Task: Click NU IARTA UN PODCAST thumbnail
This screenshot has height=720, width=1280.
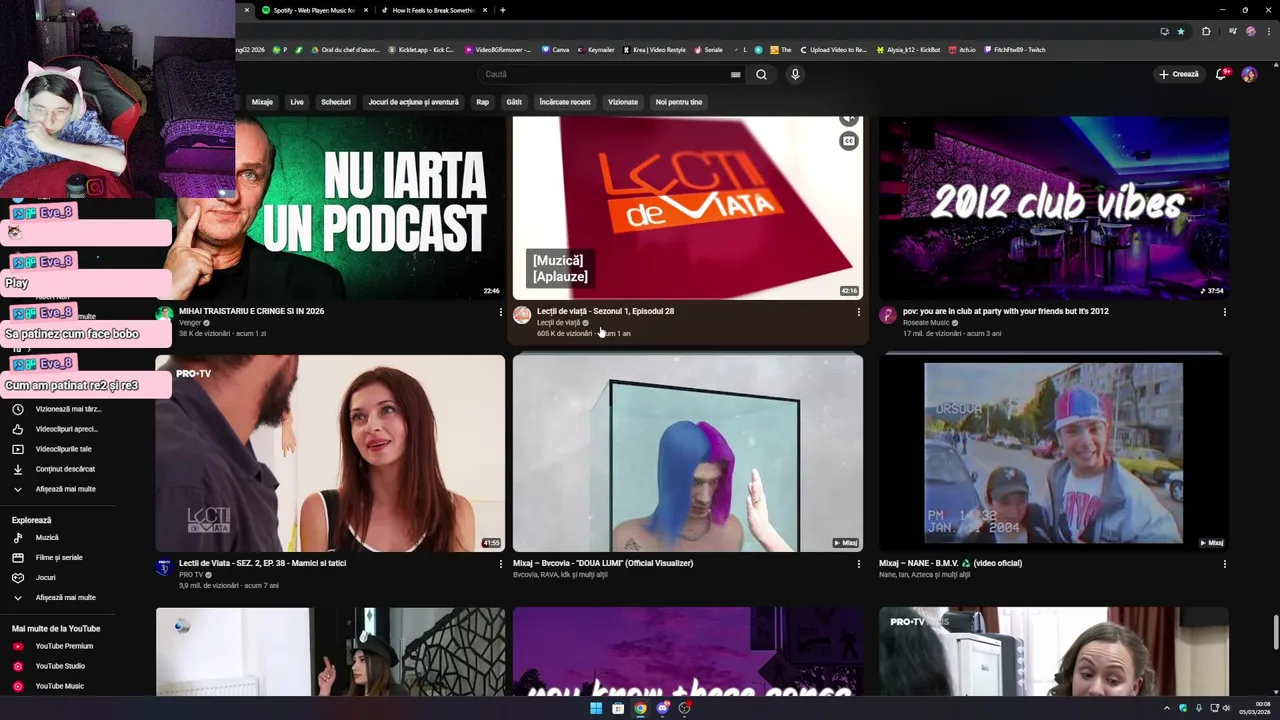Action: 330,208
